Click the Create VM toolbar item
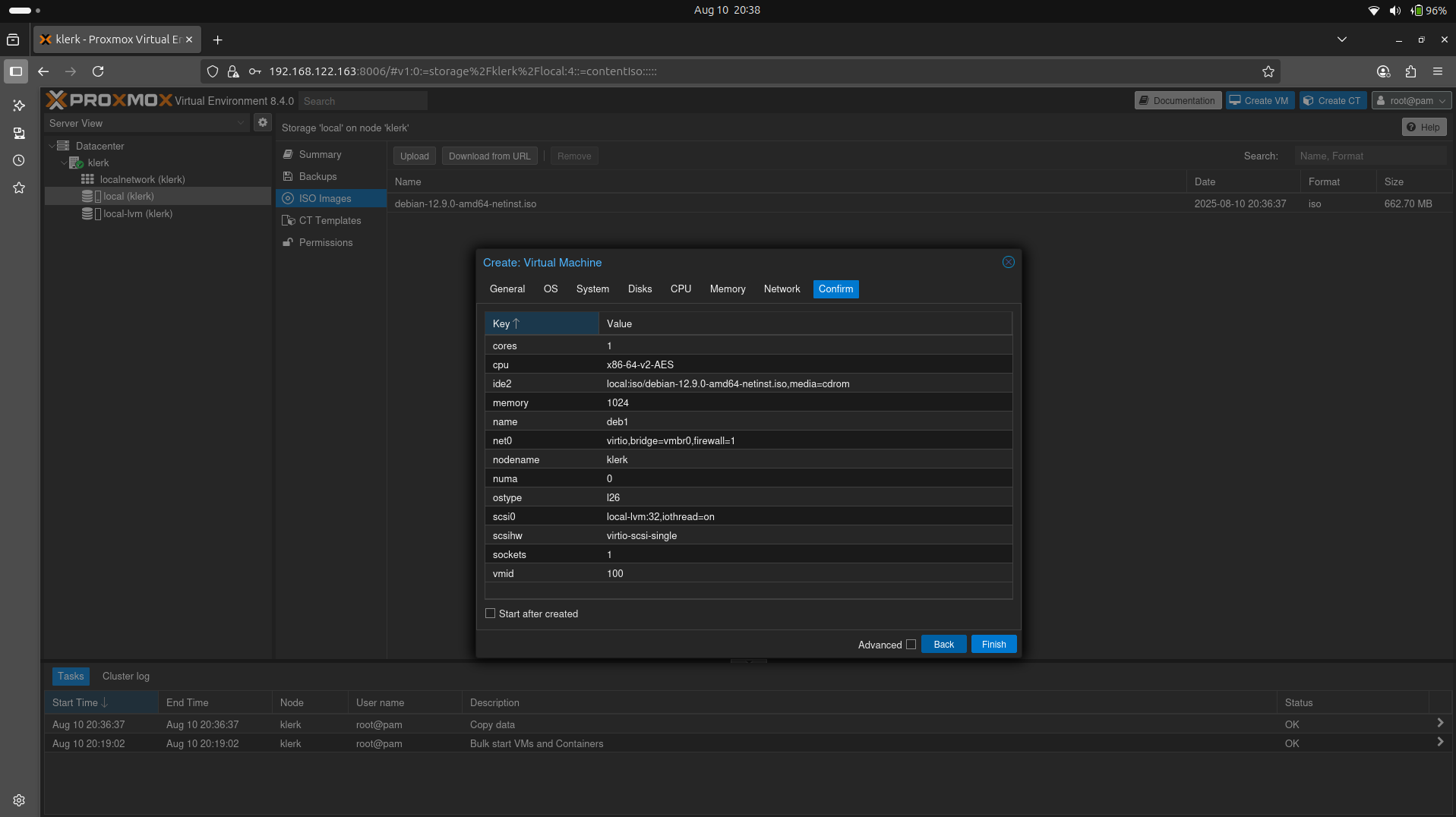Image resolution: width=1456 pixels, height=817 pixels. (1259, 99)
